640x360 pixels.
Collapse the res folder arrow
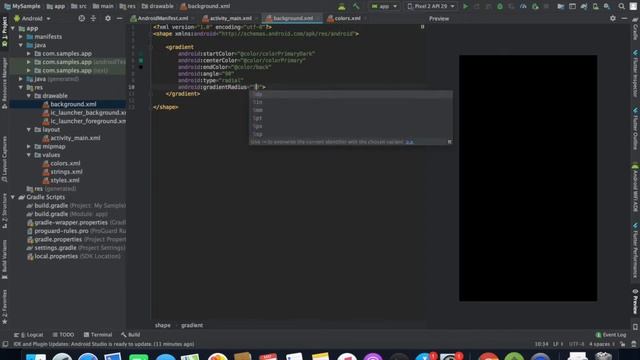[21, 87]
